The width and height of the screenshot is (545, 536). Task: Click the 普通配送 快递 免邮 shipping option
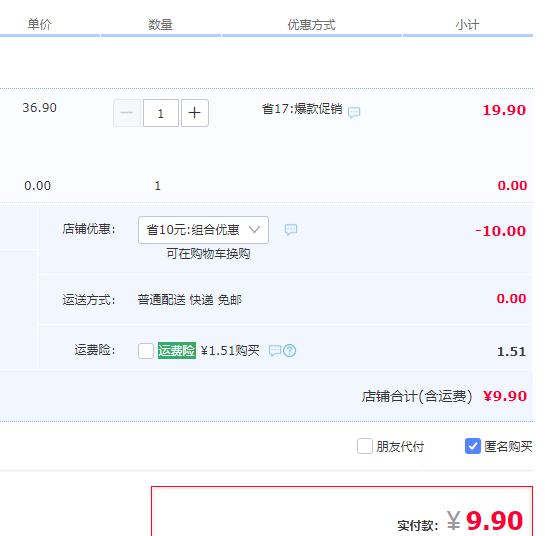pos(190,300)
